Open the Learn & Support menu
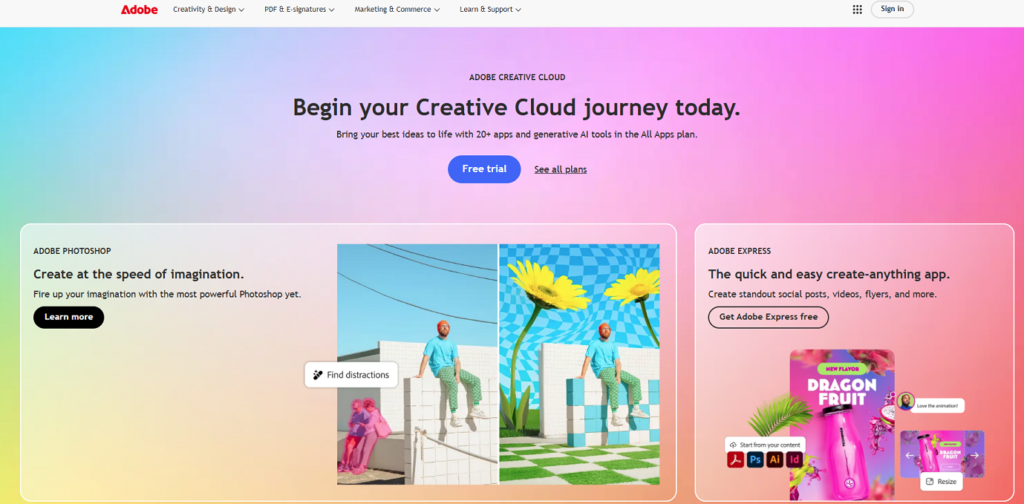The height and width of the screenshot is (504, 1024). (x=490, y=10)
